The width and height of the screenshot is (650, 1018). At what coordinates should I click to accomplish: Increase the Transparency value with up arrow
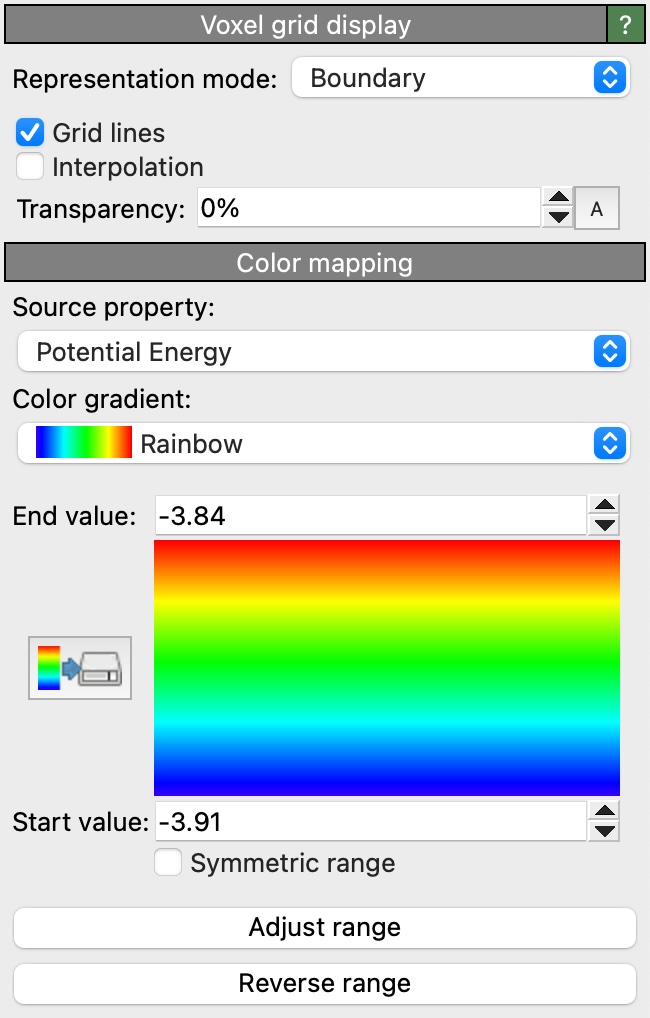(x=560, y=199)
